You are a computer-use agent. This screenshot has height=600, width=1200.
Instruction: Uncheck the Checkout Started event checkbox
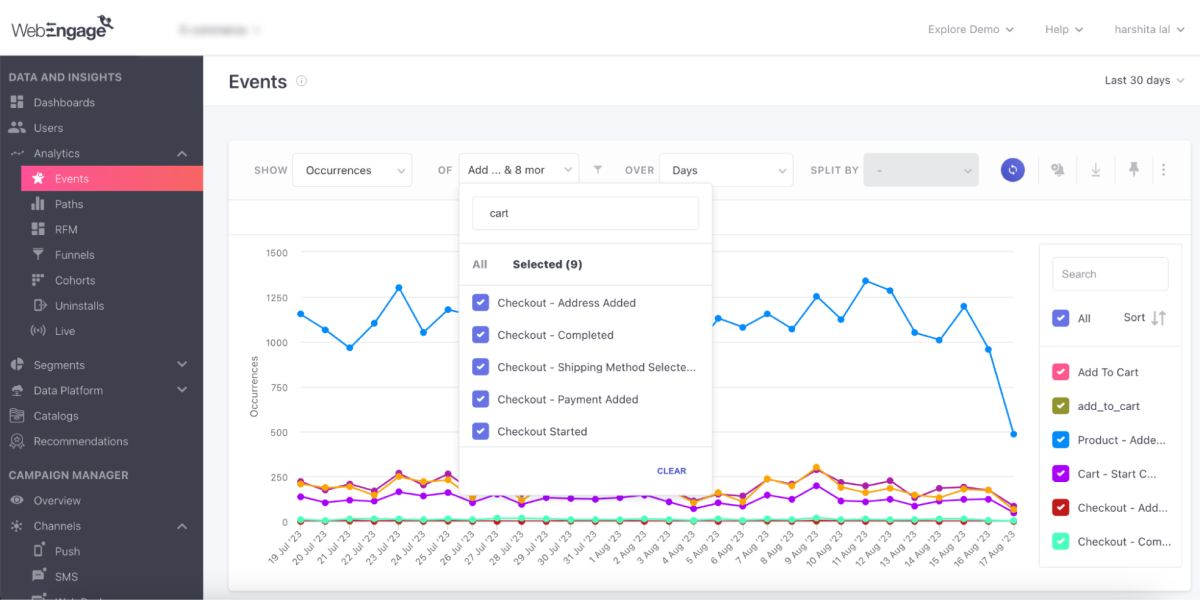point(480,432)
